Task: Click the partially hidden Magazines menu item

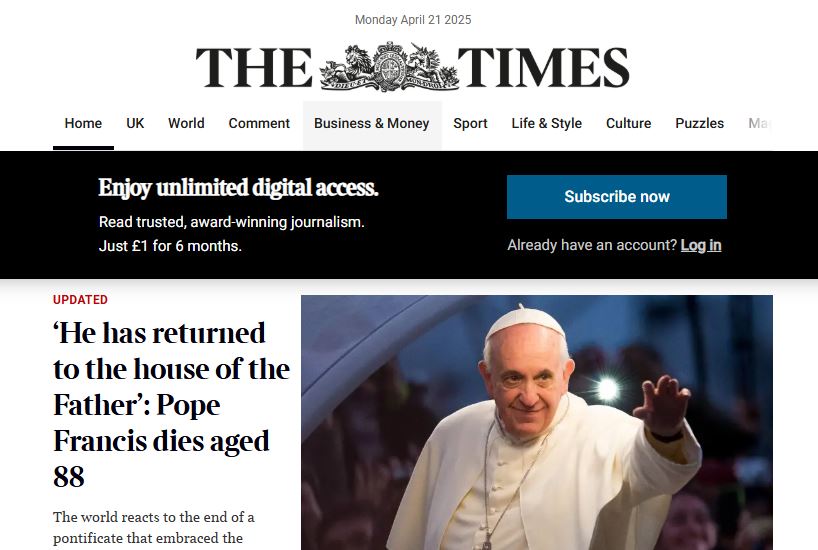Action: tap(759, 124)
